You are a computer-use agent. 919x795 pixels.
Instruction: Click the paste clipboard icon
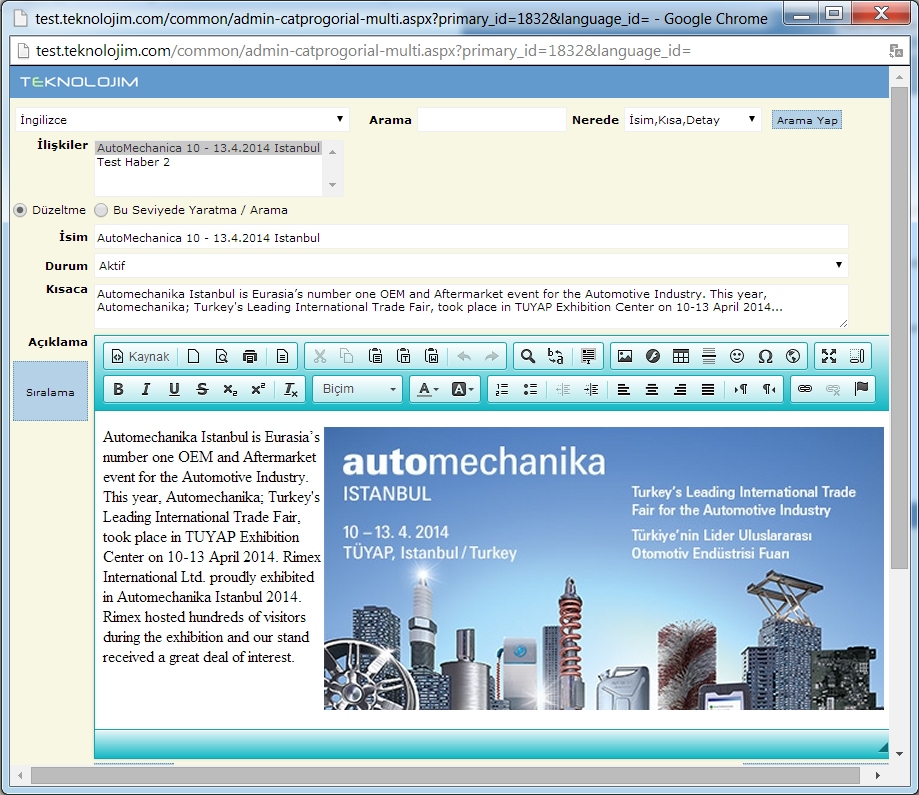coord(375,356)
